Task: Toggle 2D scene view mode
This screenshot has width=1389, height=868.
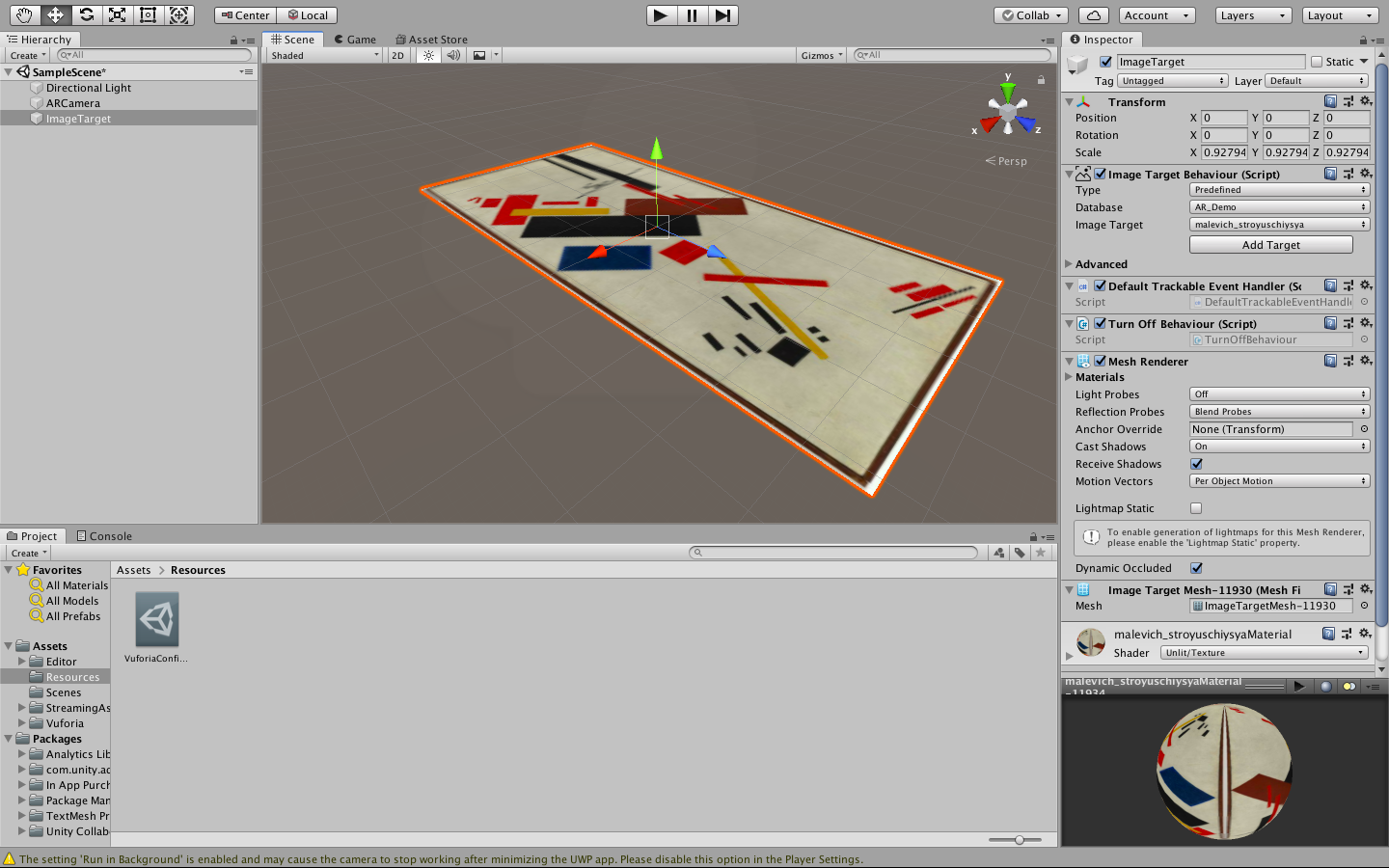Action: point(397,55)
